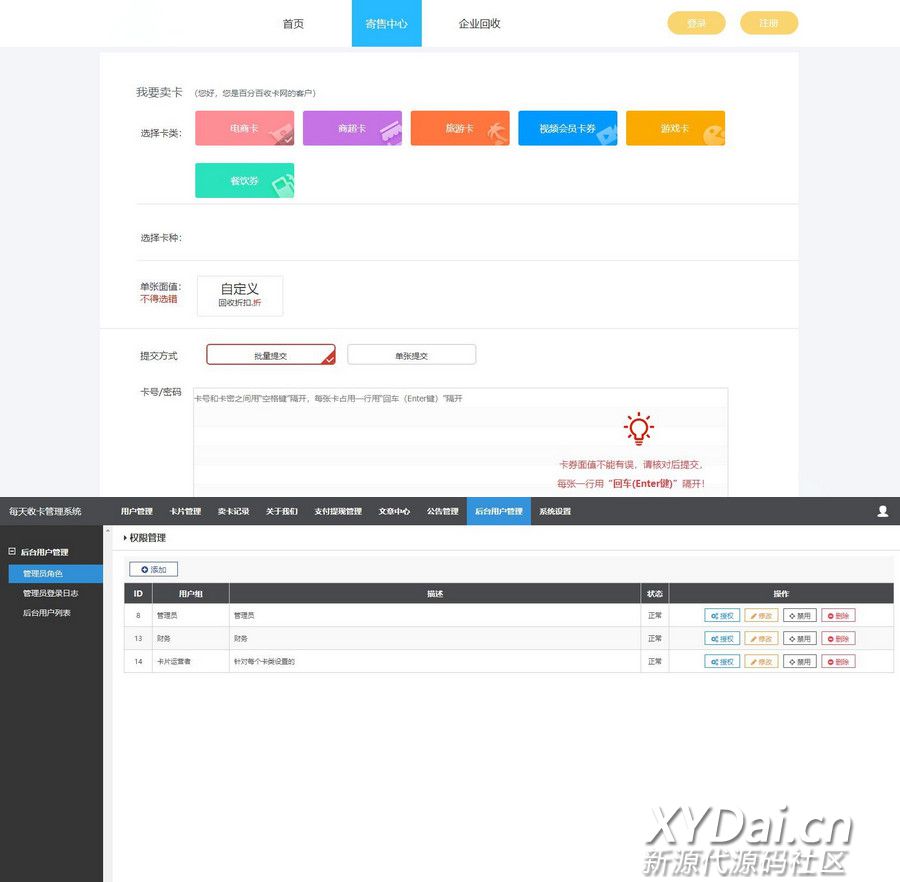The height and width of the screenshot is (882, 900).
Task: Collapse the 后台用户管理 sidebar section
Action: [12, 551]
